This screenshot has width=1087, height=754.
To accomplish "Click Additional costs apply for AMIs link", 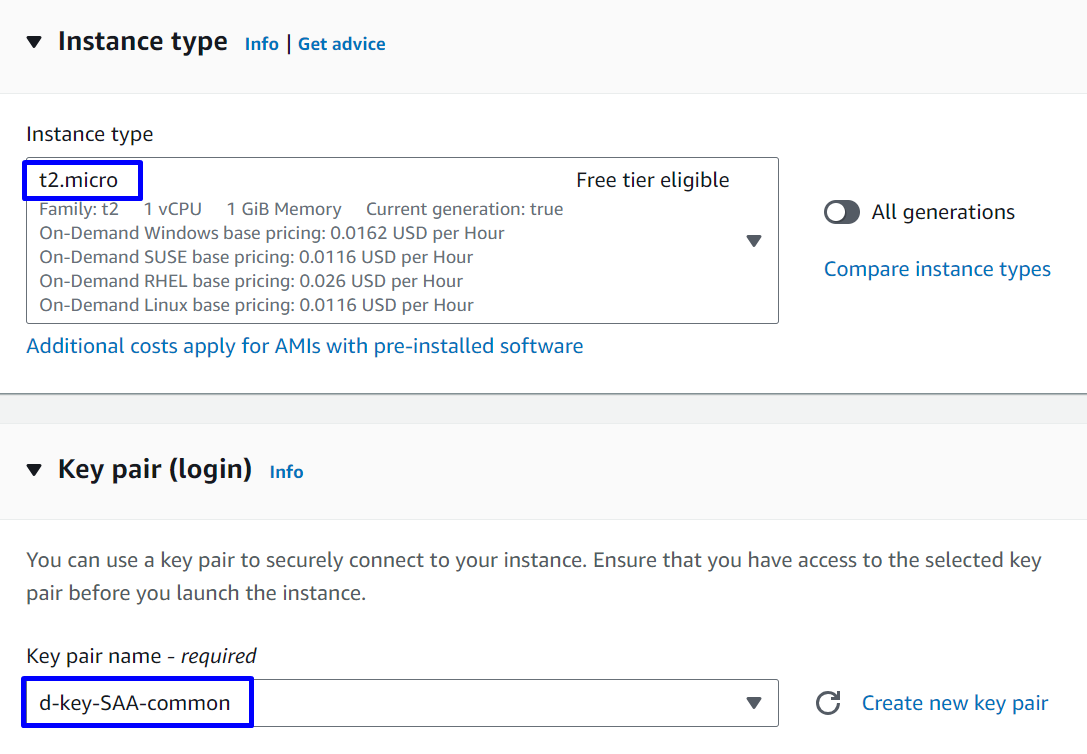I will point(304,346).
